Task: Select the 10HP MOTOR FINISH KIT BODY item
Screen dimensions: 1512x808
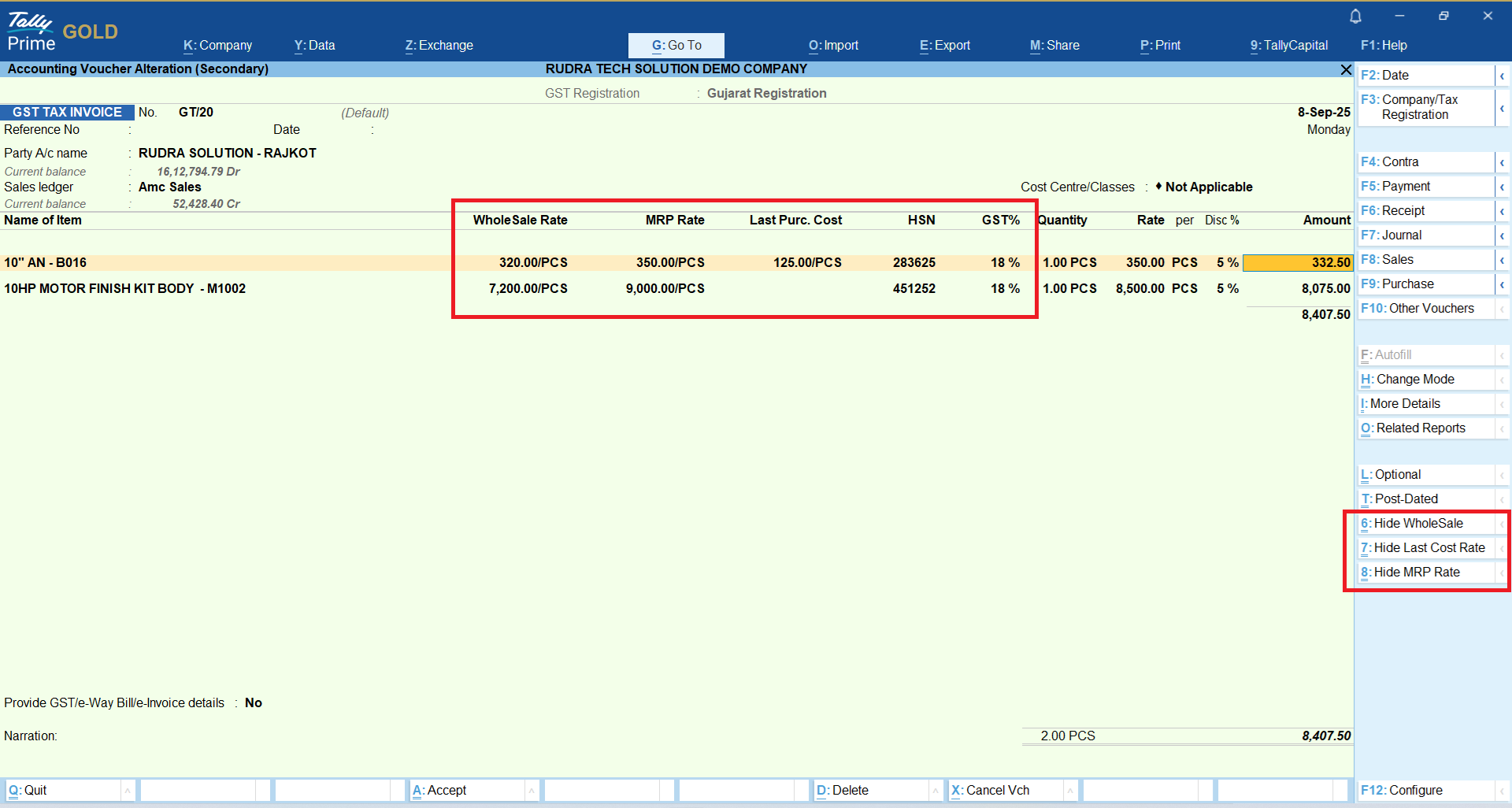Action: tap(125, 289)
